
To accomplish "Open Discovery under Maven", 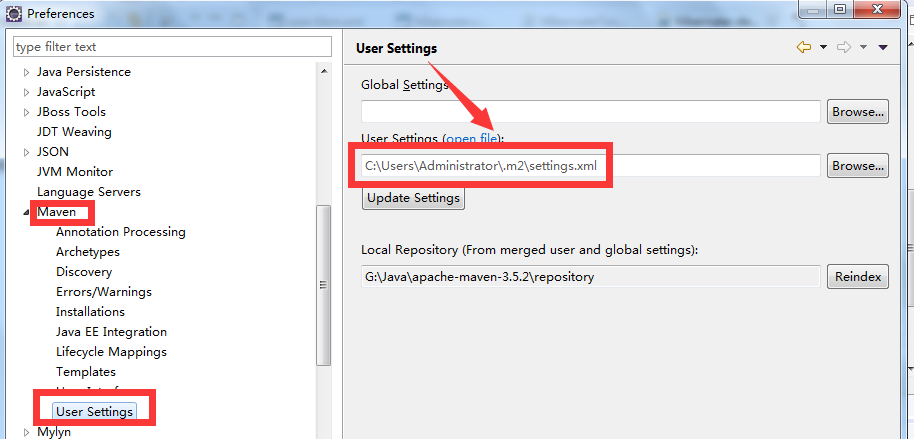I will [x=84, y=272].
